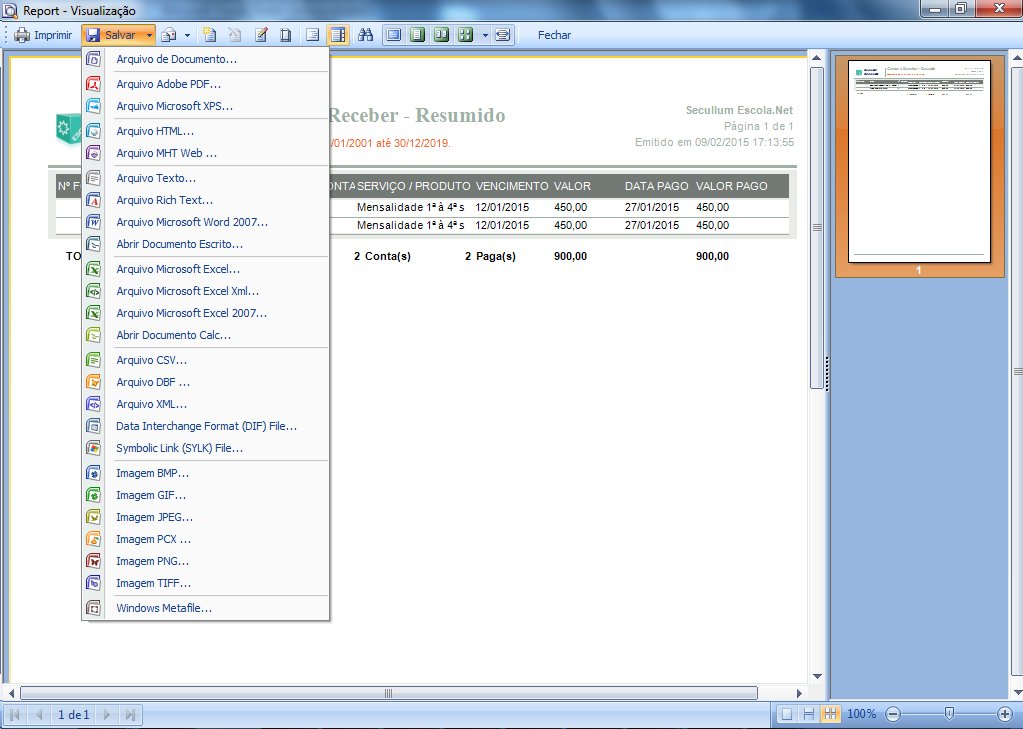Click the report vertical scrollbar thumb
This screenshot has width=1023, height=729.
(817, 227)
